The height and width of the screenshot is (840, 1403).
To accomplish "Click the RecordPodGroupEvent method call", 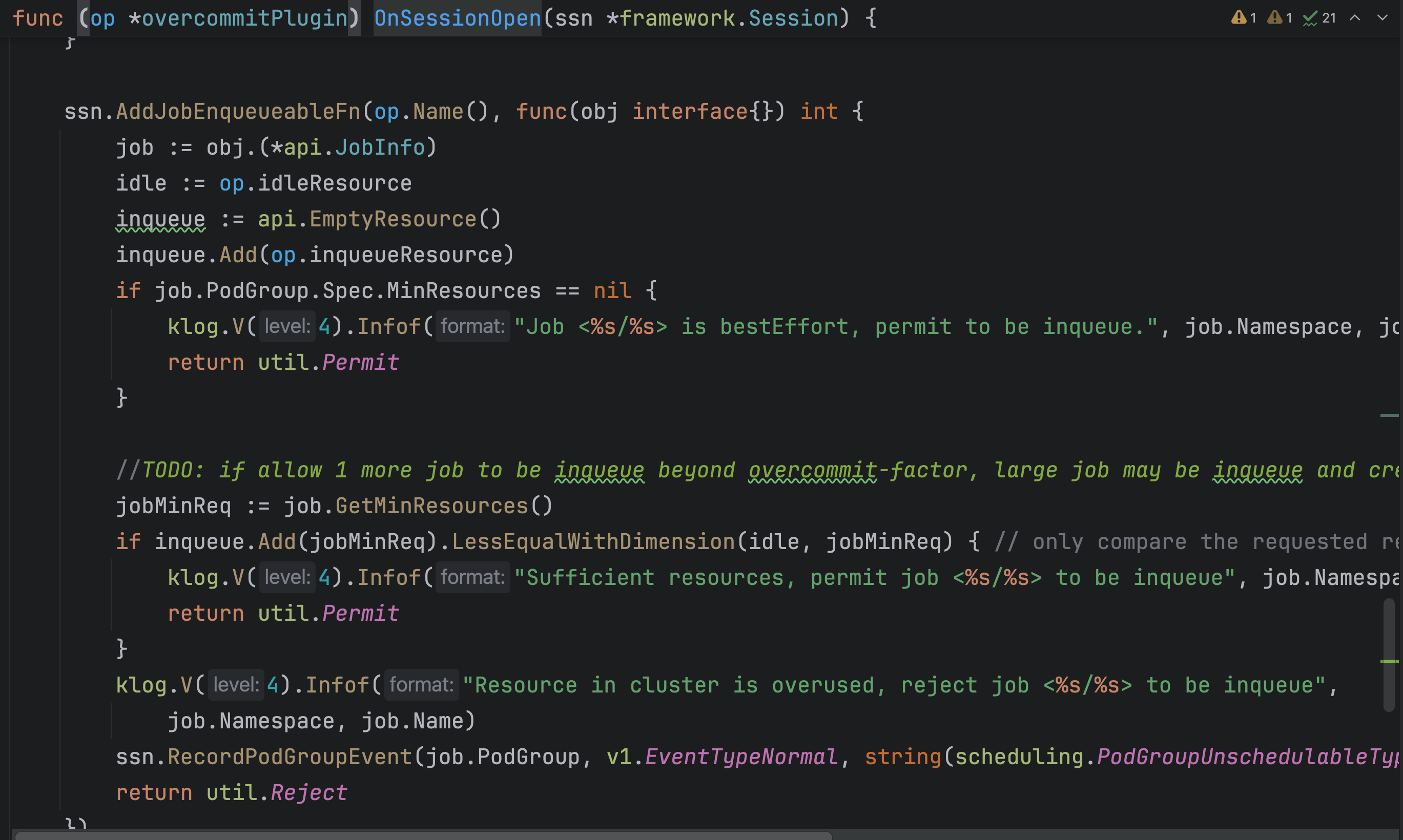I will (290, 757).
